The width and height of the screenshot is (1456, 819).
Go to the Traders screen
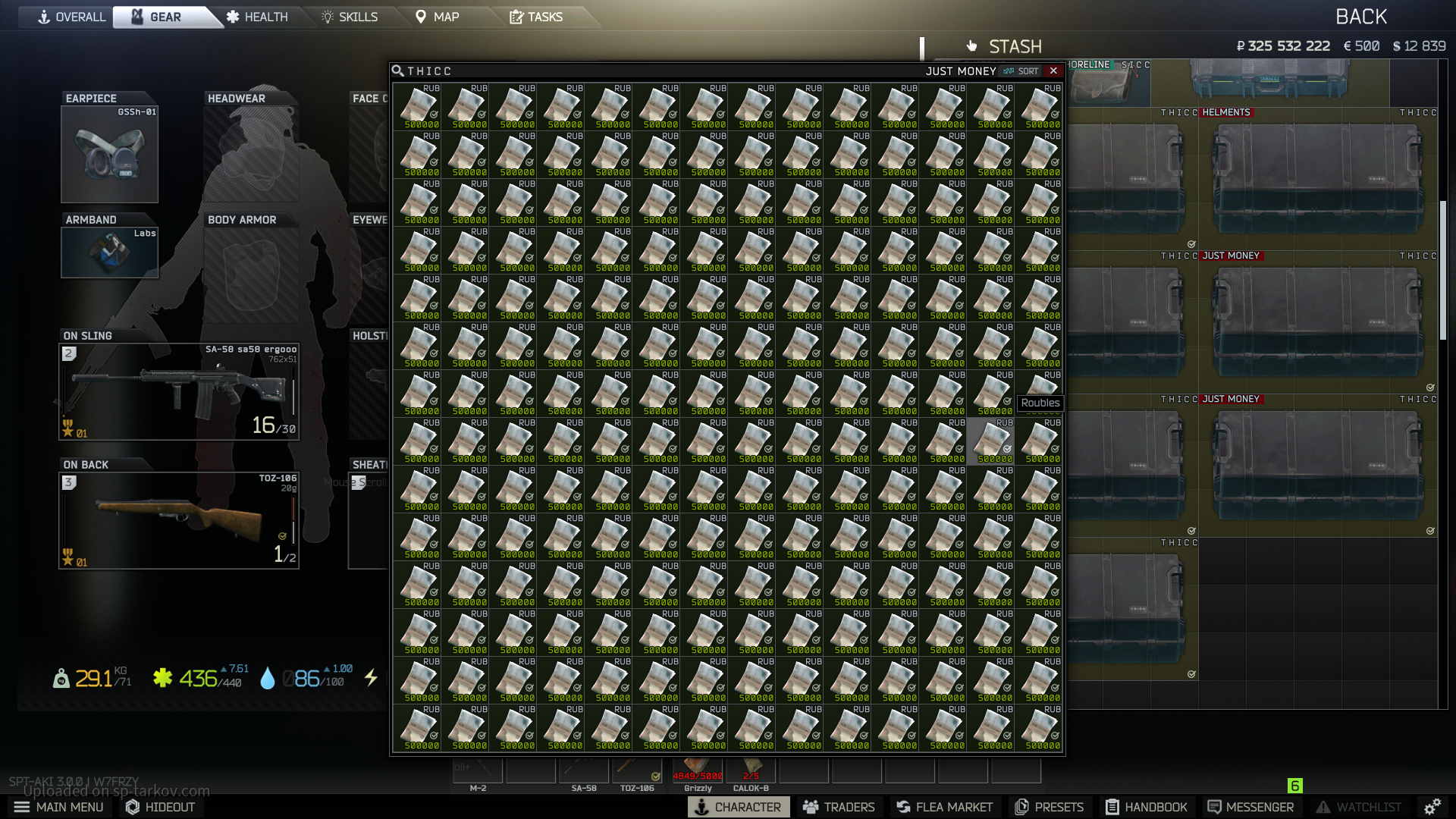click(x=839, y=807)
